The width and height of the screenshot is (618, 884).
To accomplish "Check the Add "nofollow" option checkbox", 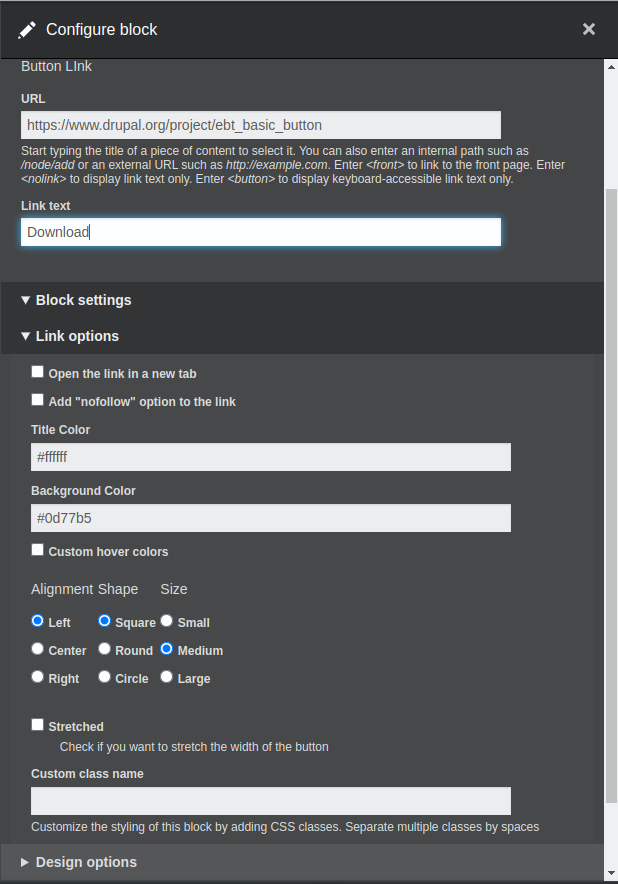I will (37, 400).
